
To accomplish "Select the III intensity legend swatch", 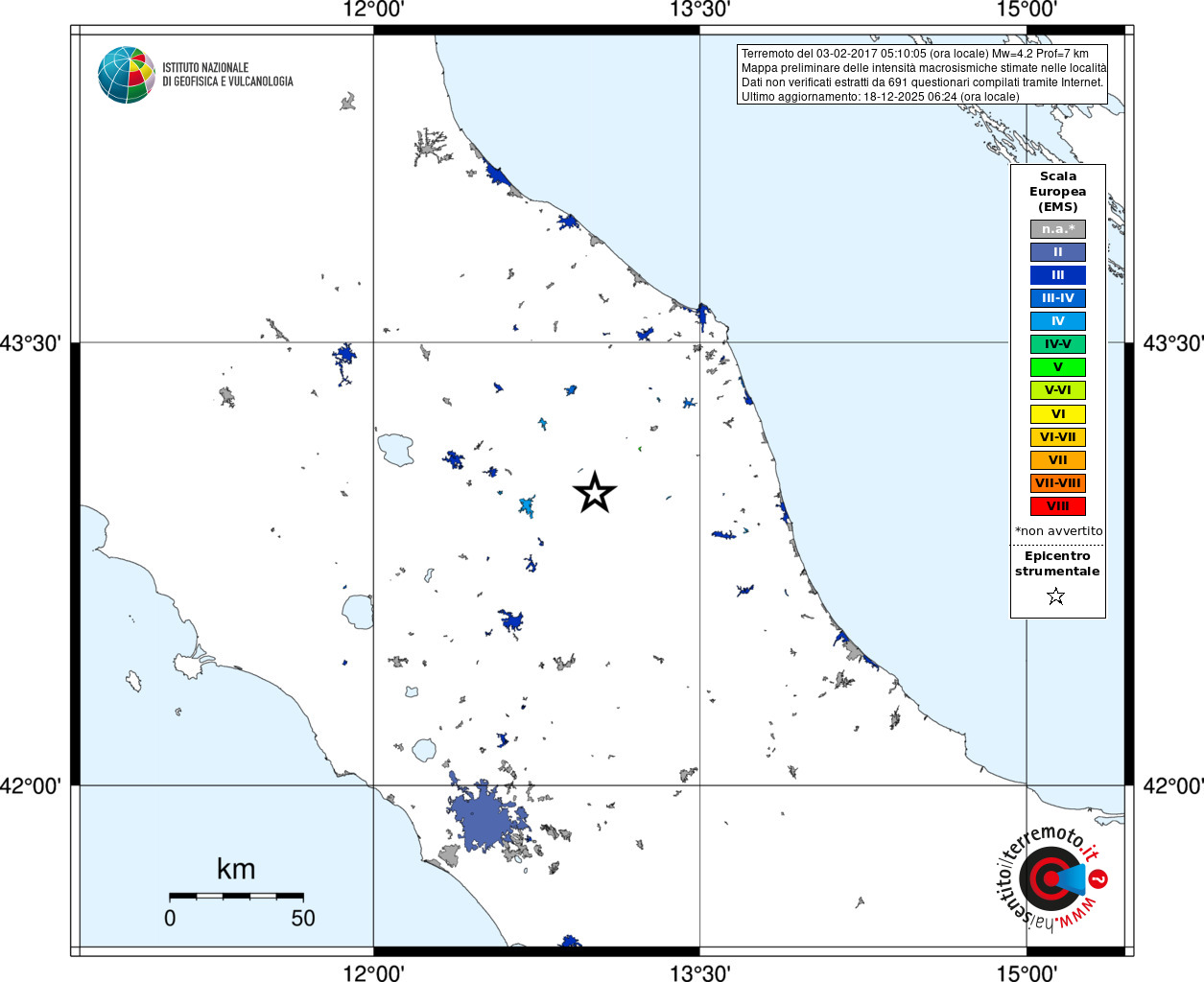I will pyautogui.click(x=1058, y=275).
